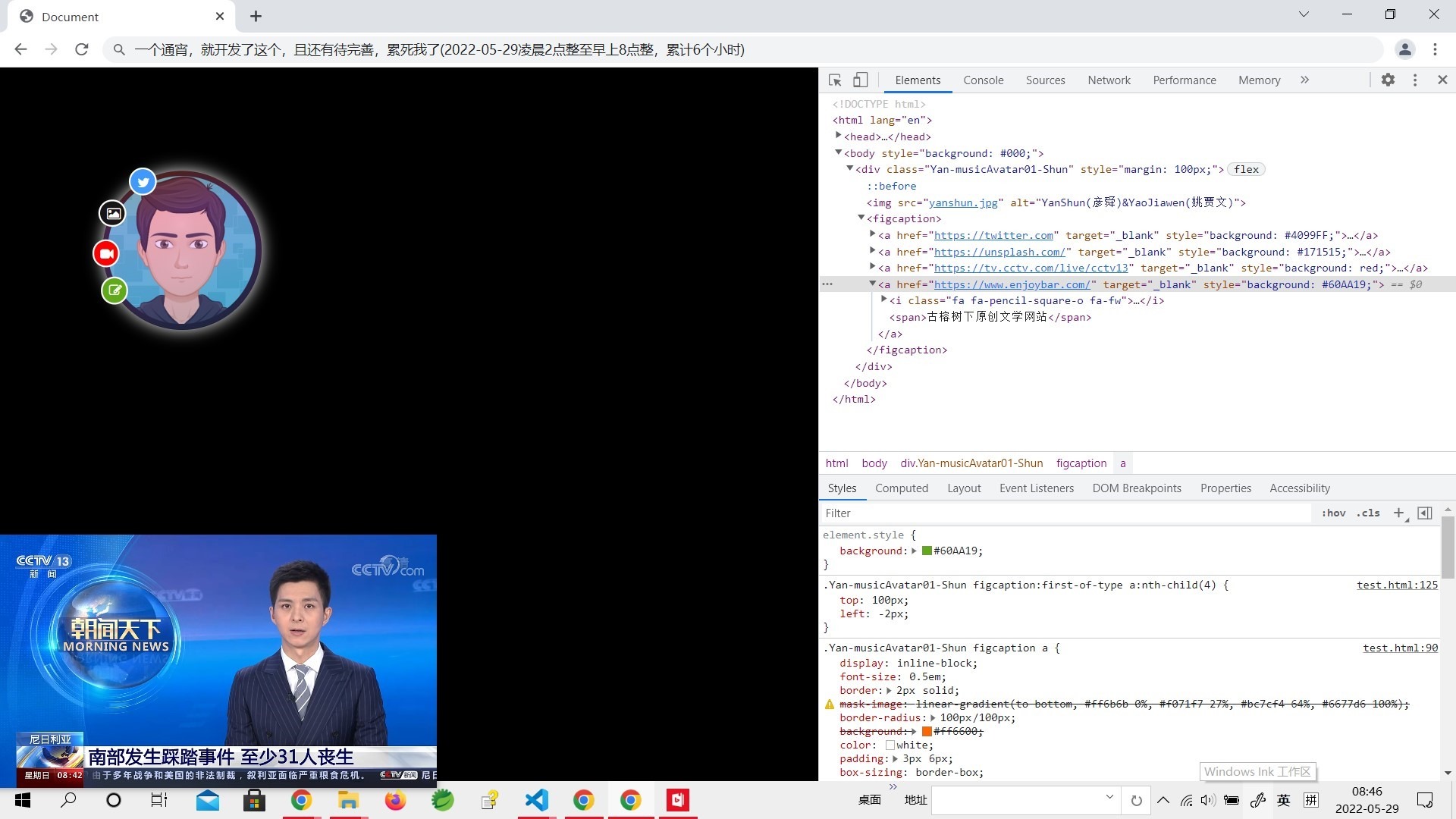Image resolution: width=1456 pixels, height=819 pixels.
Task: Reload the page in Chrome
Action: click(x=82, y=49)
